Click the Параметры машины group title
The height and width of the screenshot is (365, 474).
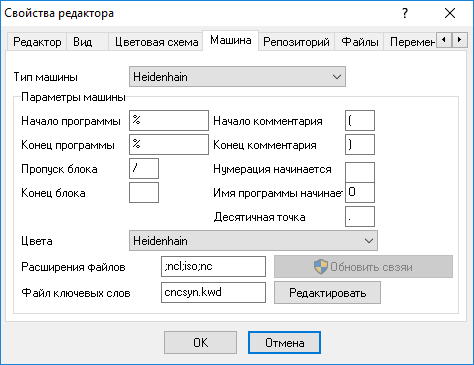pyautogui.click(x=73, y=97)
